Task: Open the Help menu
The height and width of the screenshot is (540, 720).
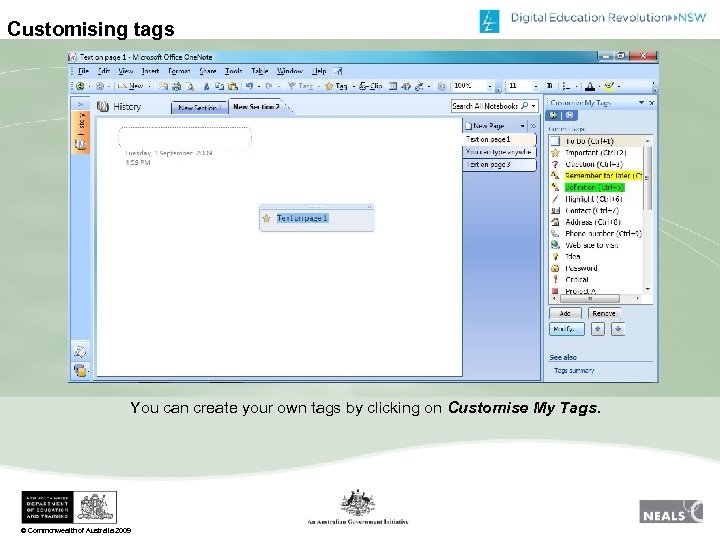Action: coord(319,71)
